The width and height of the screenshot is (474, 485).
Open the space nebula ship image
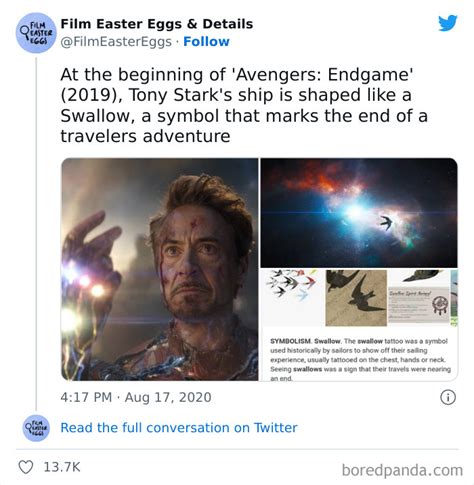(x=359, y=213)
